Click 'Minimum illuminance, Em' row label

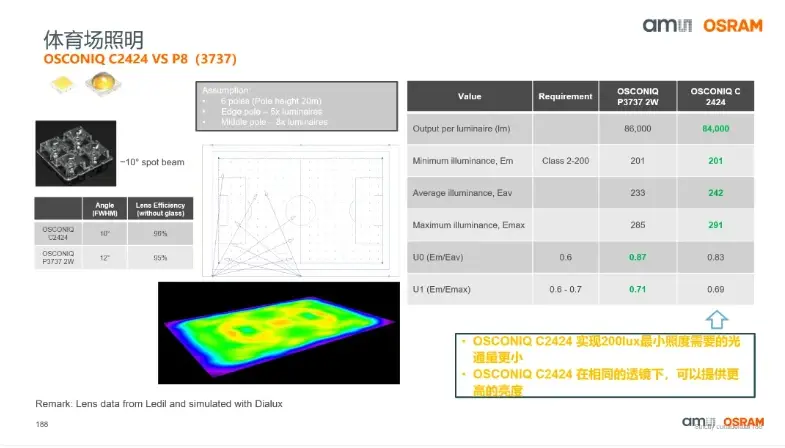pos(463,161)
